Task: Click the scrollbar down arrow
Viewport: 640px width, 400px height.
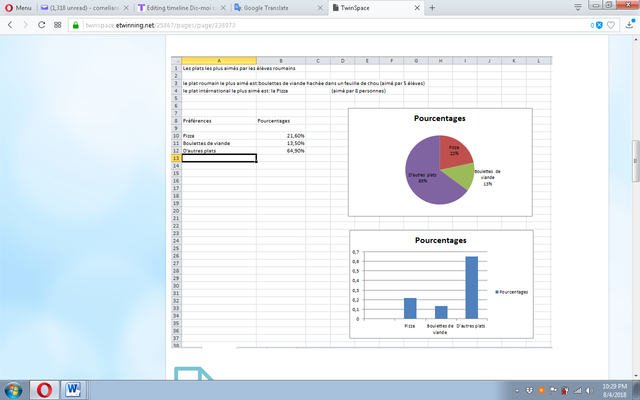Action: (x=636, y=376)
